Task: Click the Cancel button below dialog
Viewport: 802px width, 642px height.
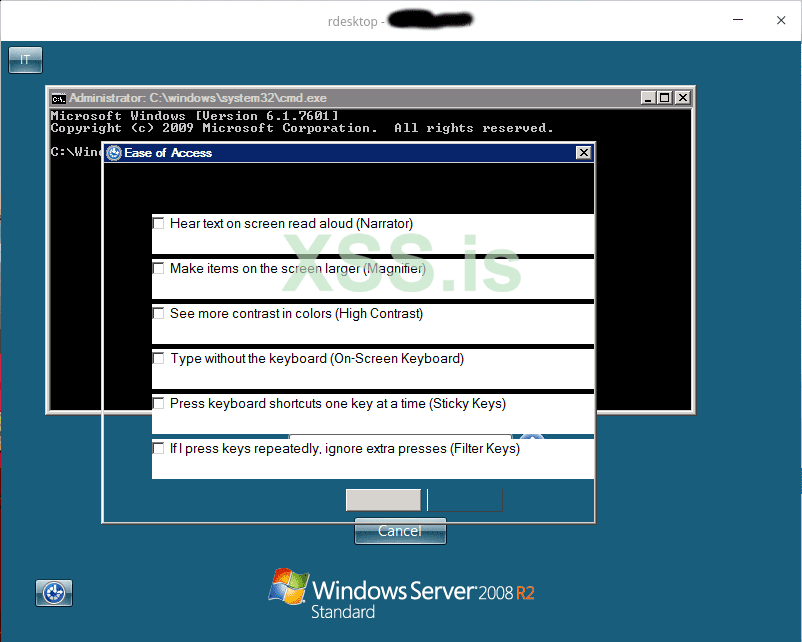Action: click(x=400, y=531)
